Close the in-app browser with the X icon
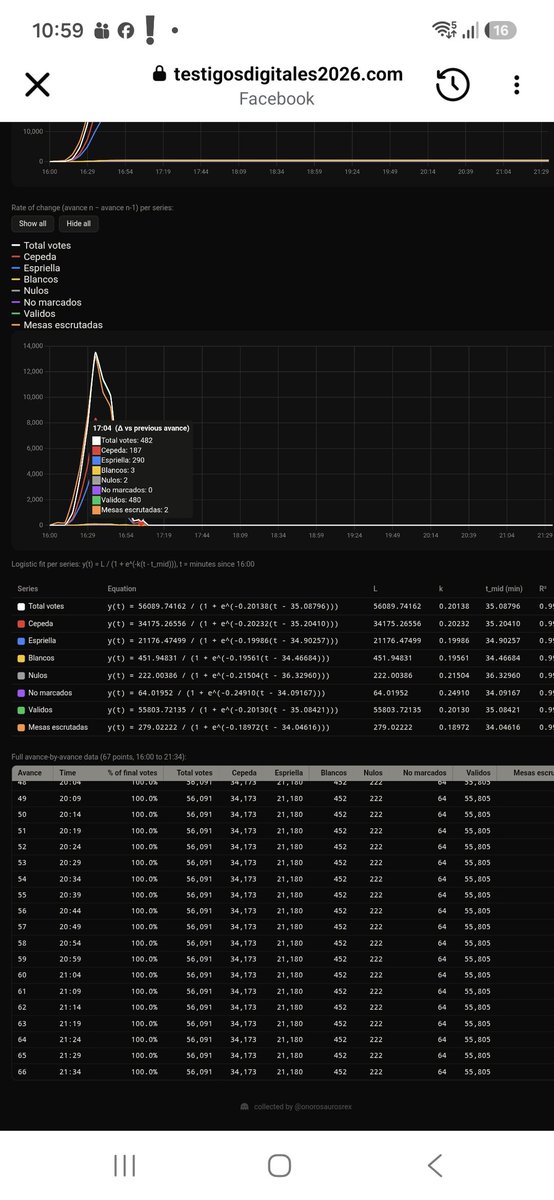 coord(37,85)
